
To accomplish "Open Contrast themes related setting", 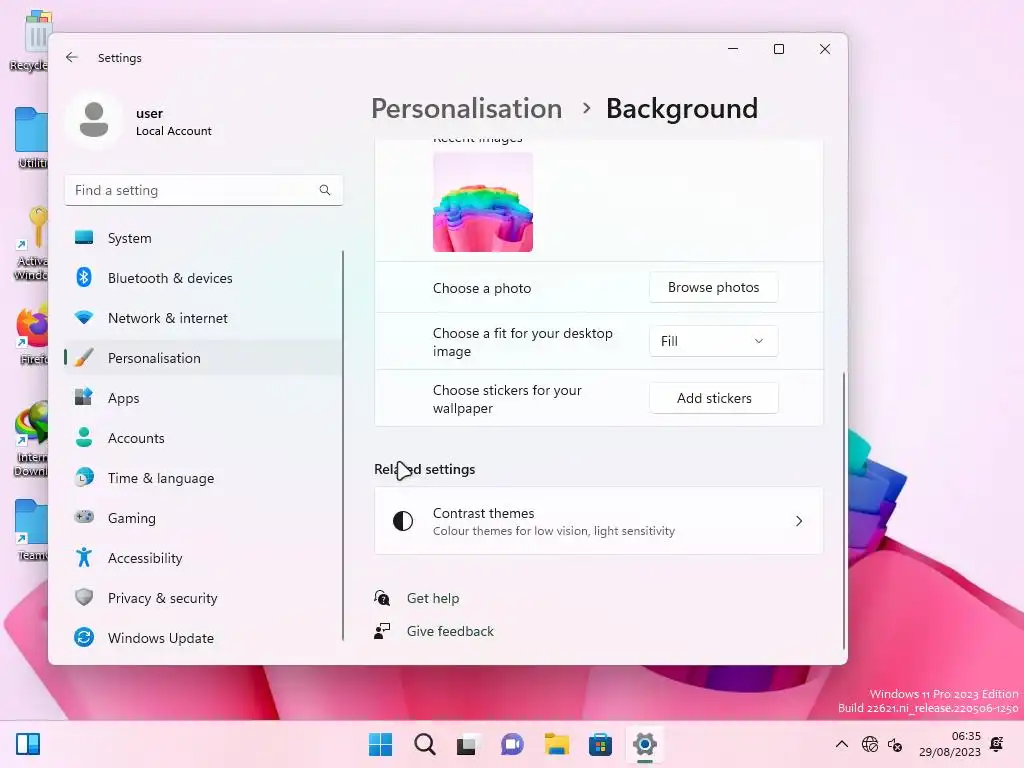I will click(x=599, y=521).
